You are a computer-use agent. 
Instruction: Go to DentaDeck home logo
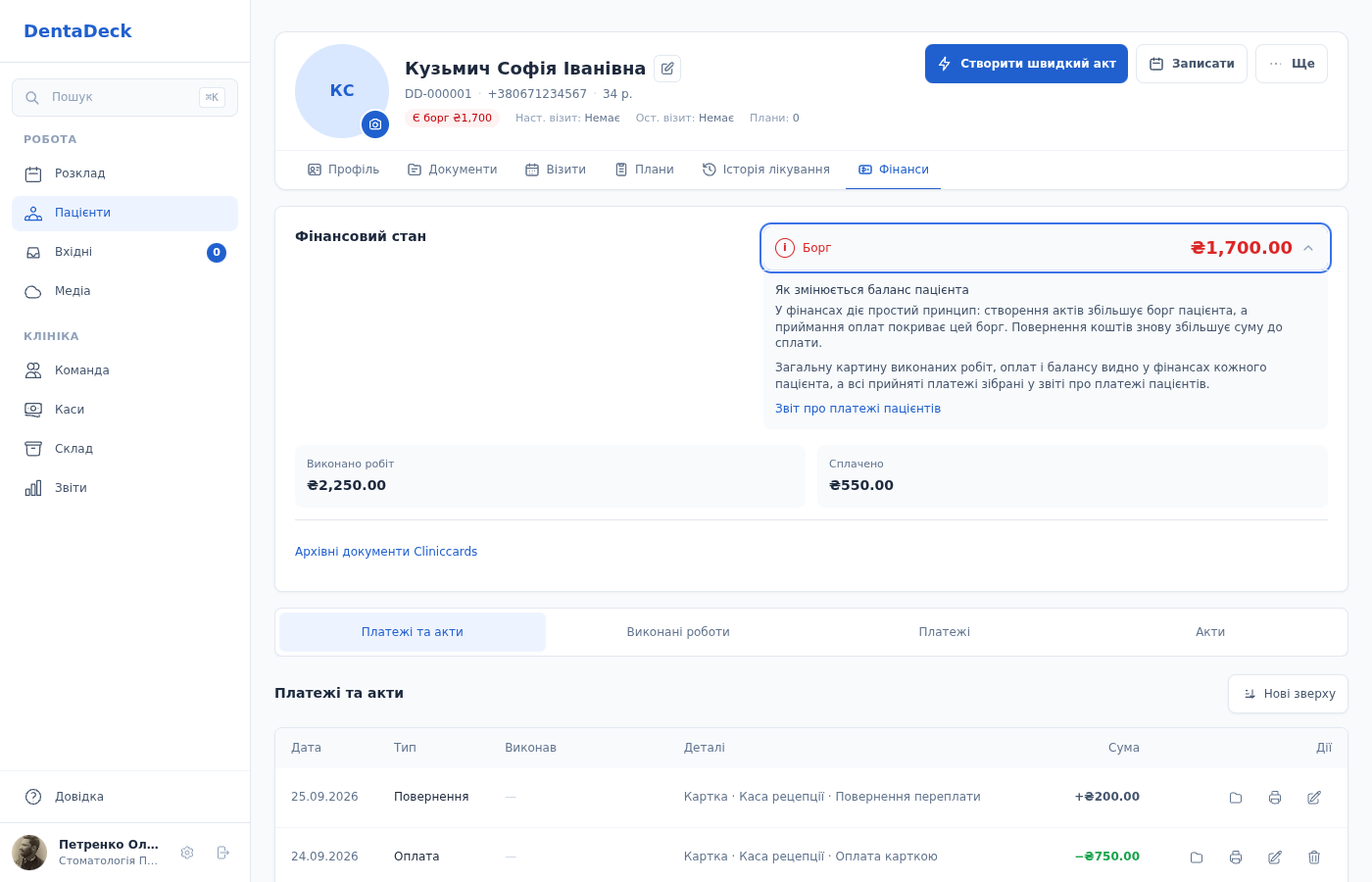point(77,31)
